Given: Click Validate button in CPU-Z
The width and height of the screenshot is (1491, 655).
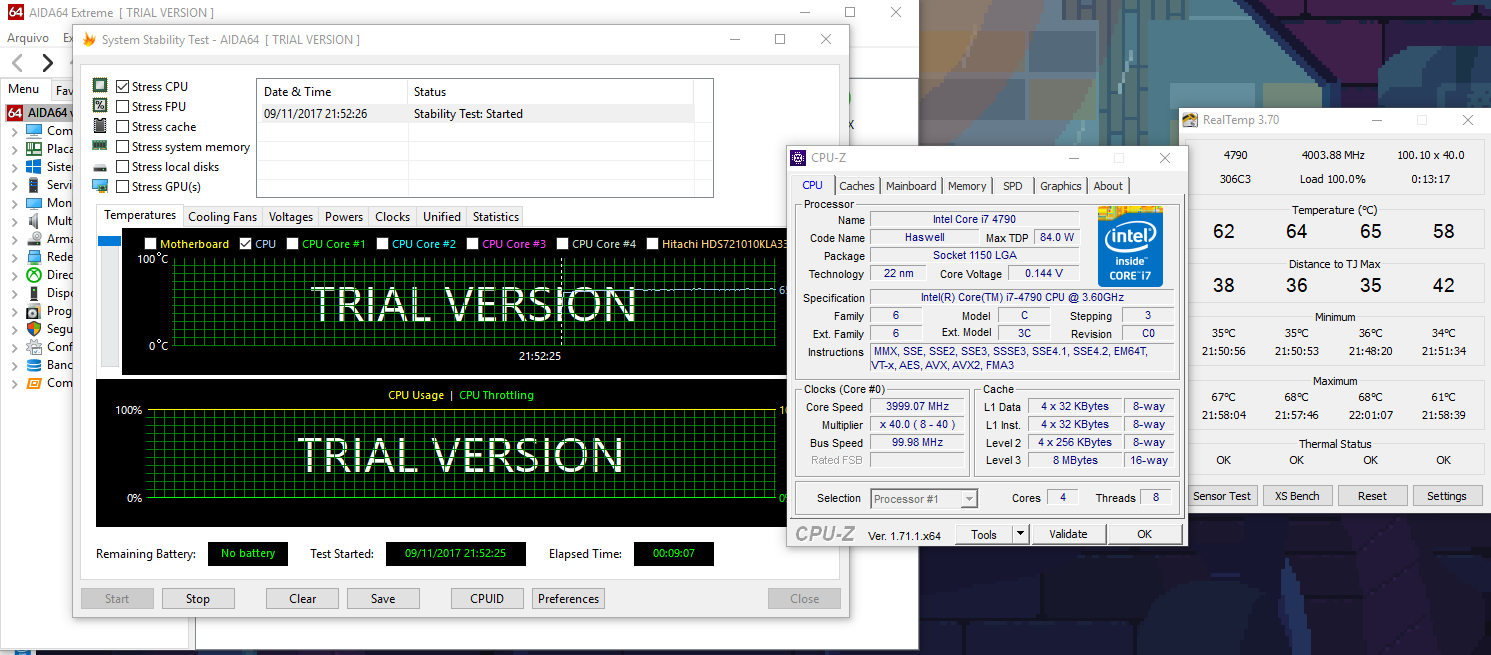Looking at the screenshot, I should tap(1068, 534).
